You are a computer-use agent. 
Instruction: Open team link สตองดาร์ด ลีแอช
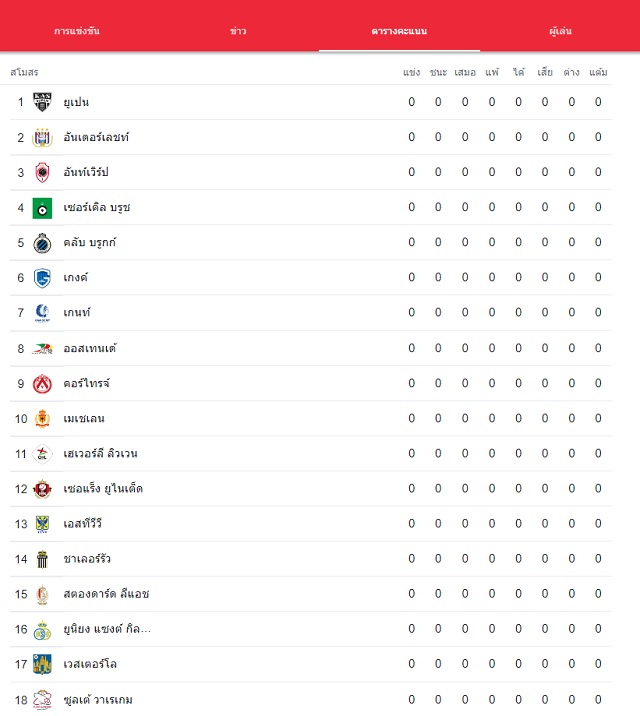point(106,594)
